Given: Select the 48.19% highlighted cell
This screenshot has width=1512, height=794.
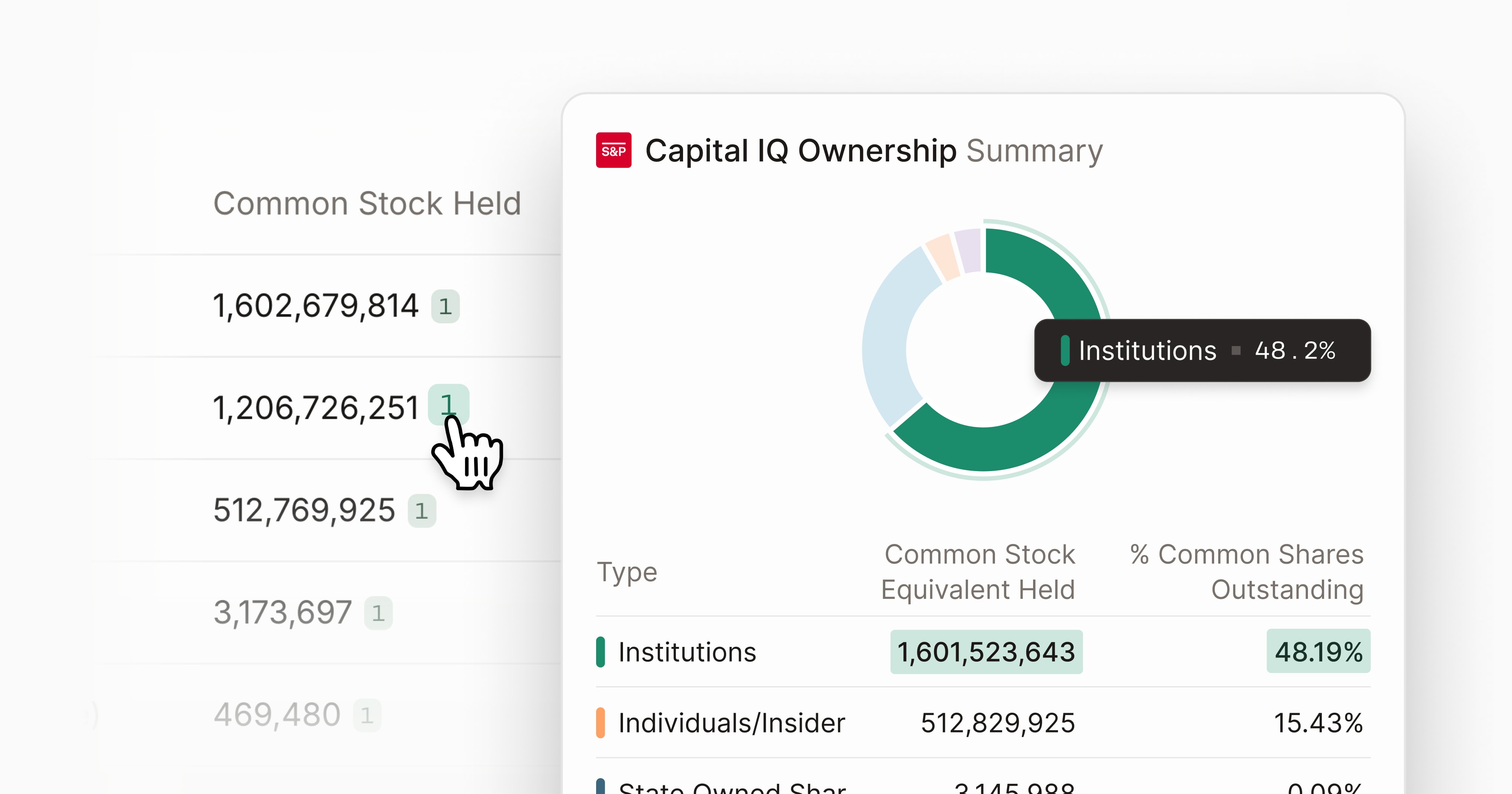Looking at the screenshot, I should point(1318,651).
